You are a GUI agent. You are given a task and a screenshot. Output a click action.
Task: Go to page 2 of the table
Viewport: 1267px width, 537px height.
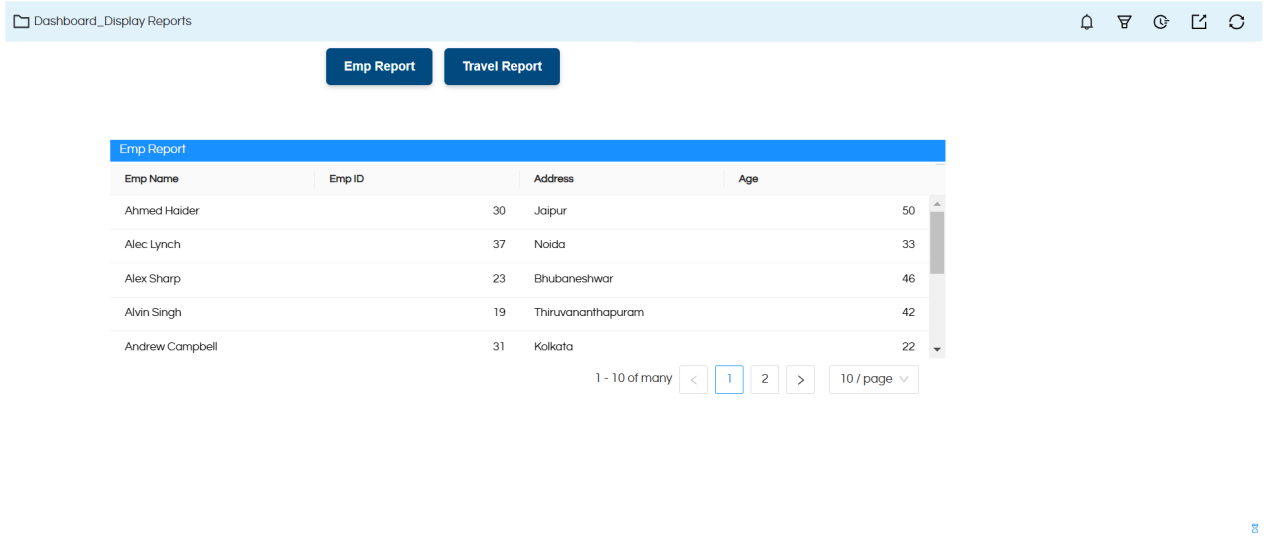click(765, 379)
